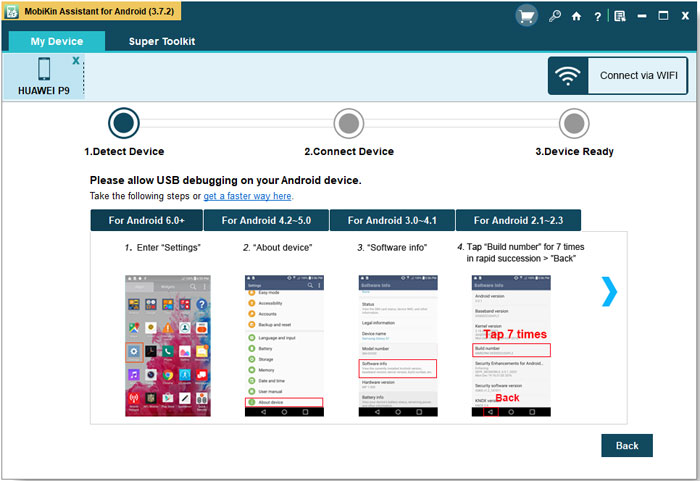Open the About device step screenshot
Screen dimensions: 700x481
coord(284,346)
